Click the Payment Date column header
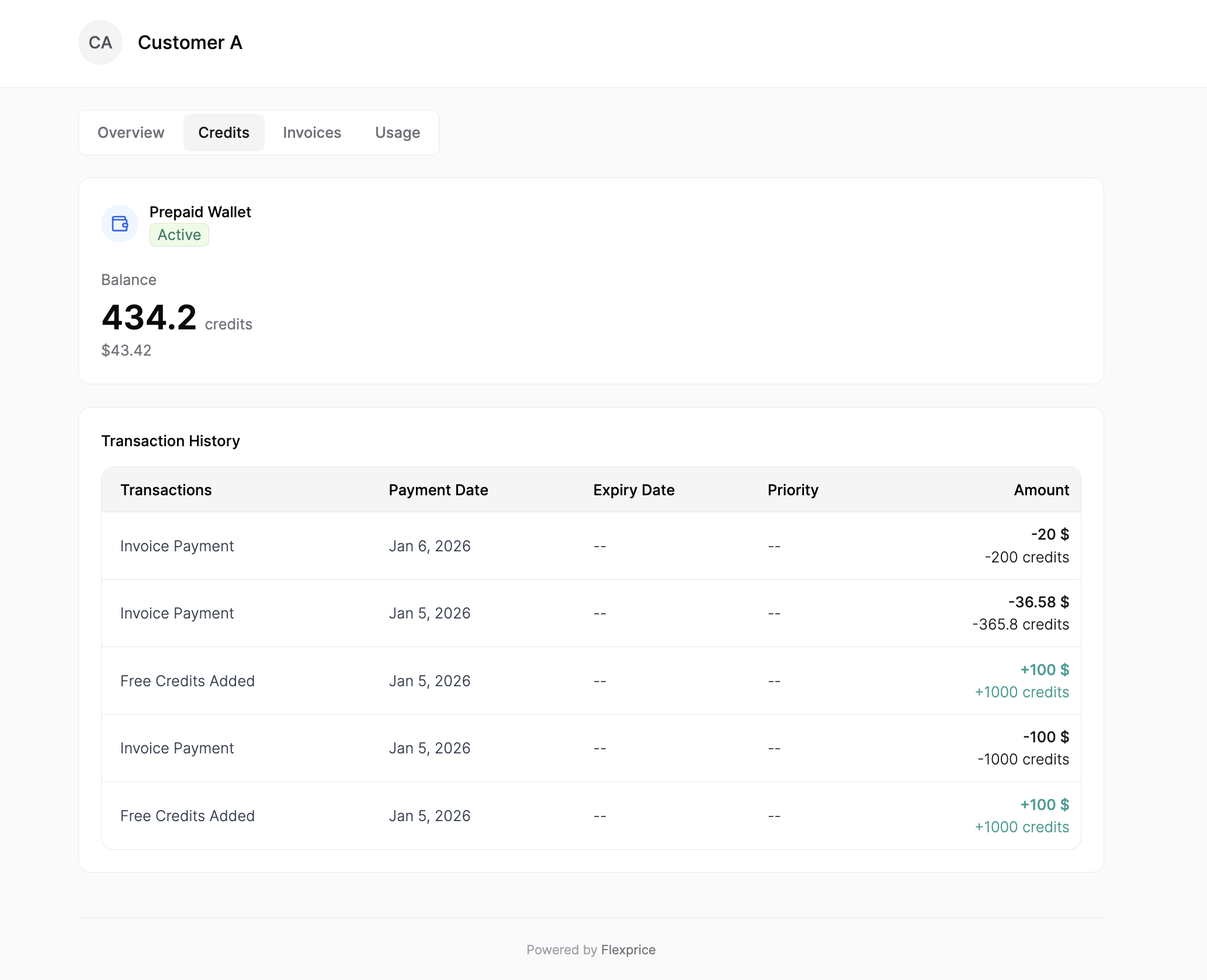This screenshot has width=1207, height=980. 438,490
